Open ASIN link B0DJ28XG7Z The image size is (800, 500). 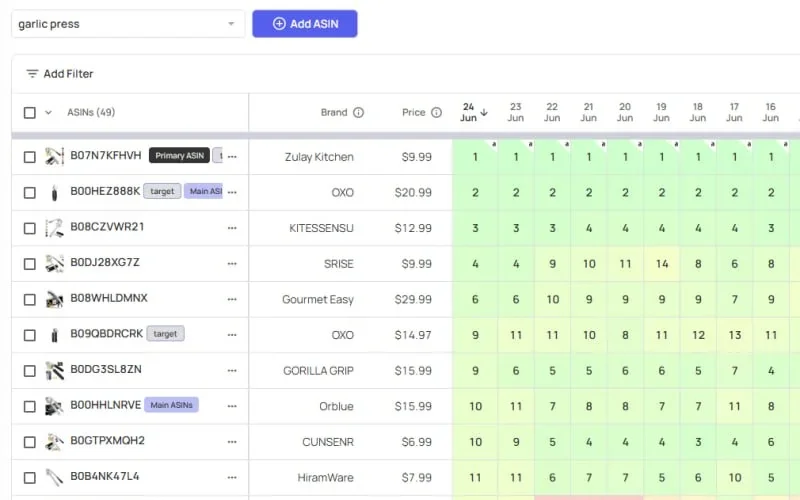[105, 262]
